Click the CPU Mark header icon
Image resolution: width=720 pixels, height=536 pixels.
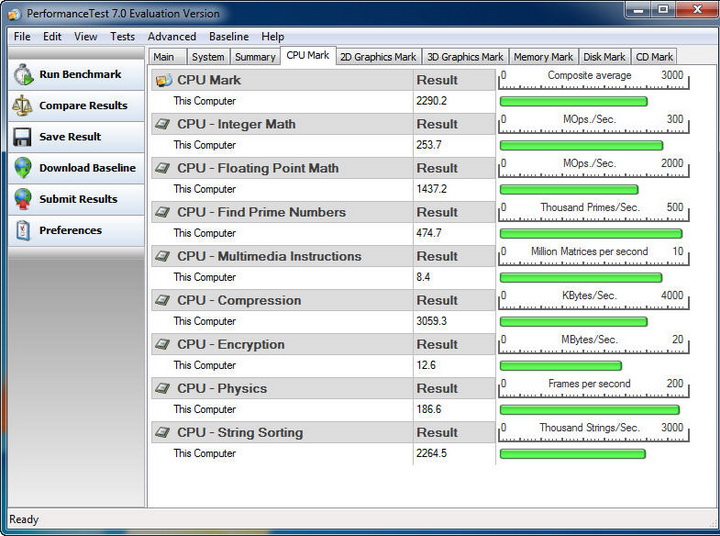pyautogui.click(x=163, y=80)
